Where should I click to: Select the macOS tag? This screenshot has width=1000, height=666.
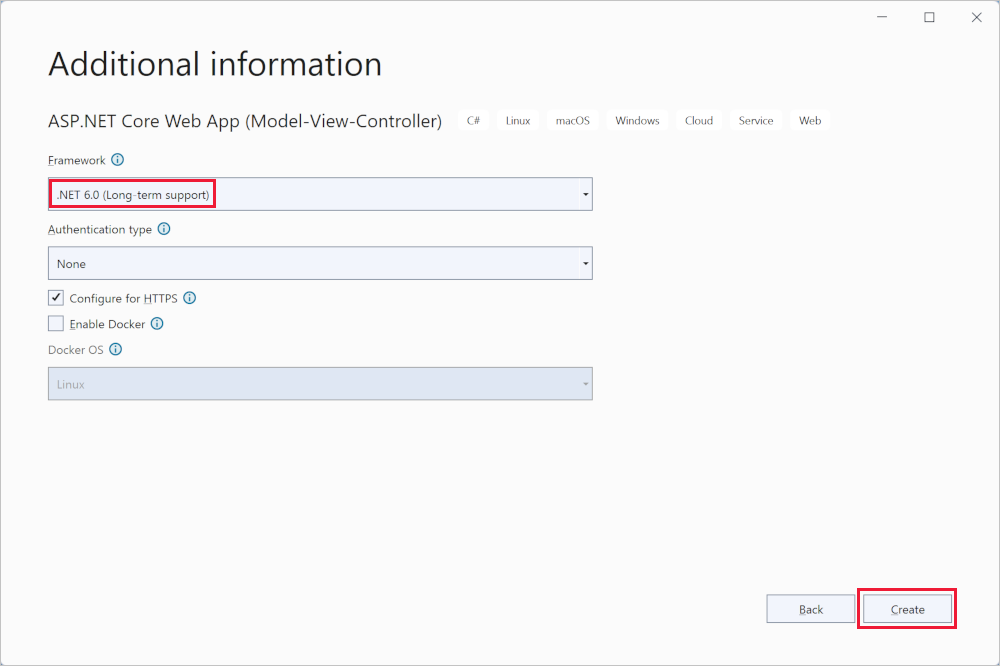coord(572,120)
